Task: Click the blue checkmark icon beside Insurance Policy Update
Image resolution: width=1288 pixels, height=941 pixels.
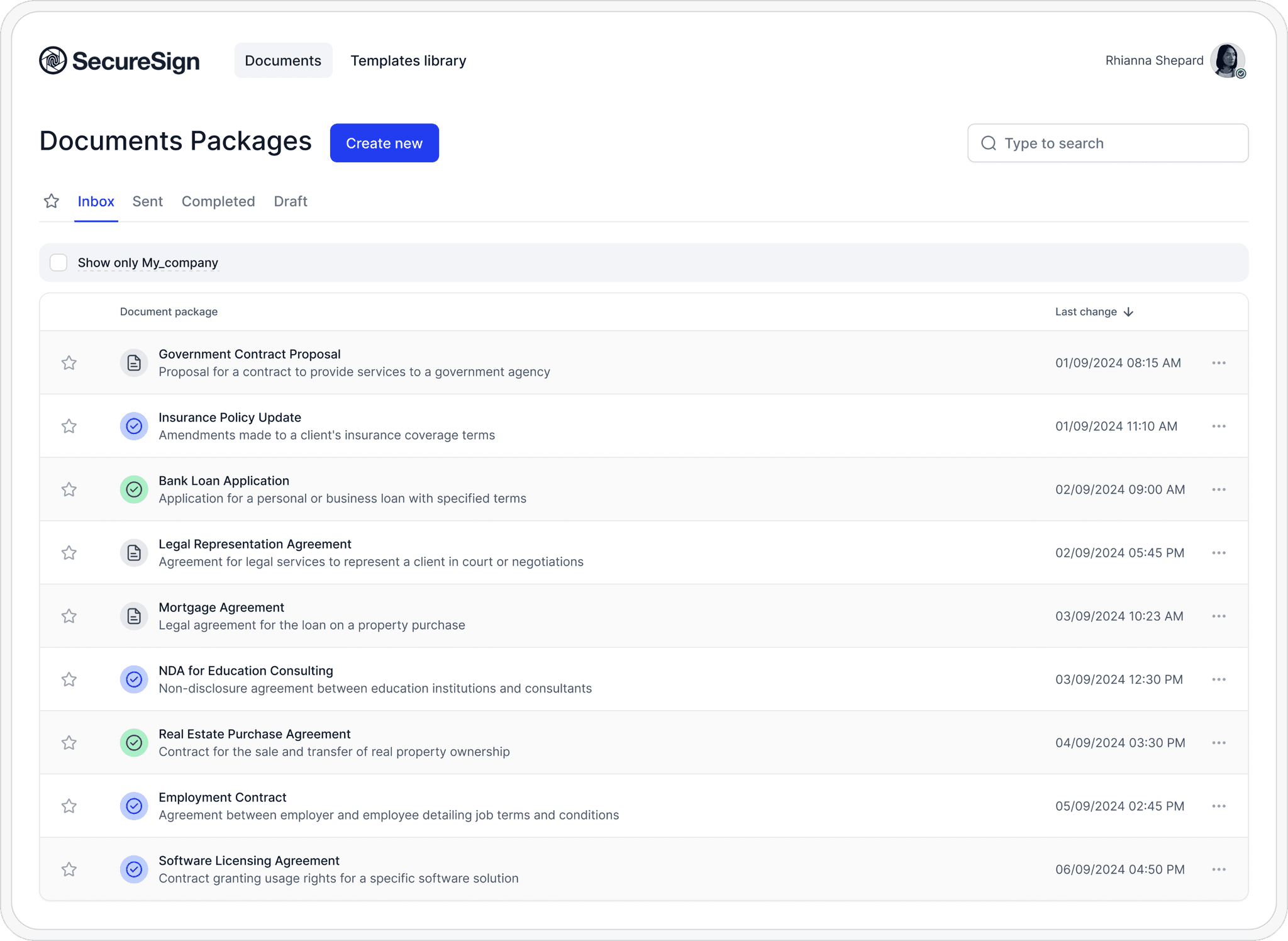Action: [x=134, y=426]
